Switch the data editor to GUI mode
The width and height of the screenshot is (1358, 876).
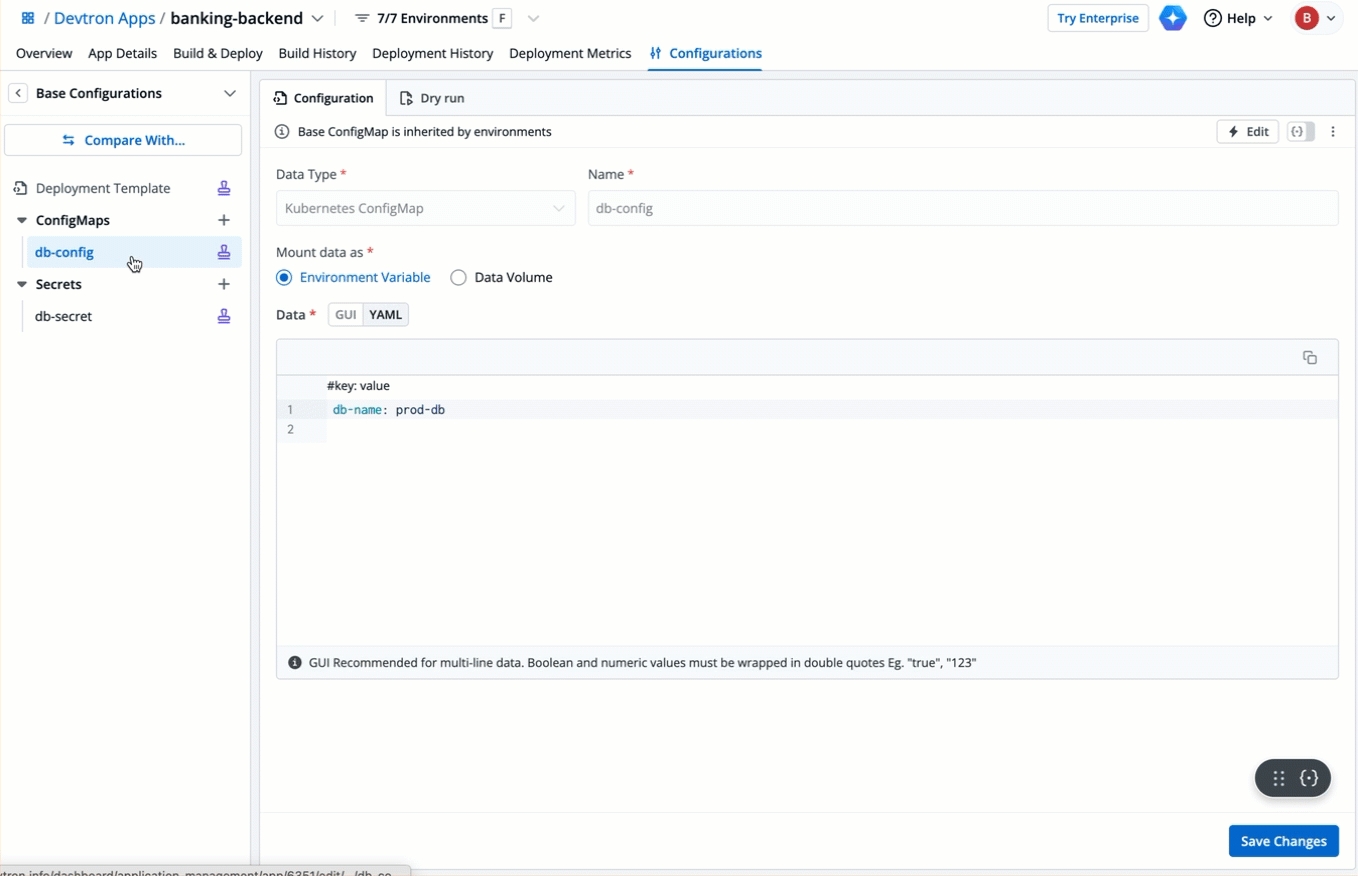coord(345,315)
